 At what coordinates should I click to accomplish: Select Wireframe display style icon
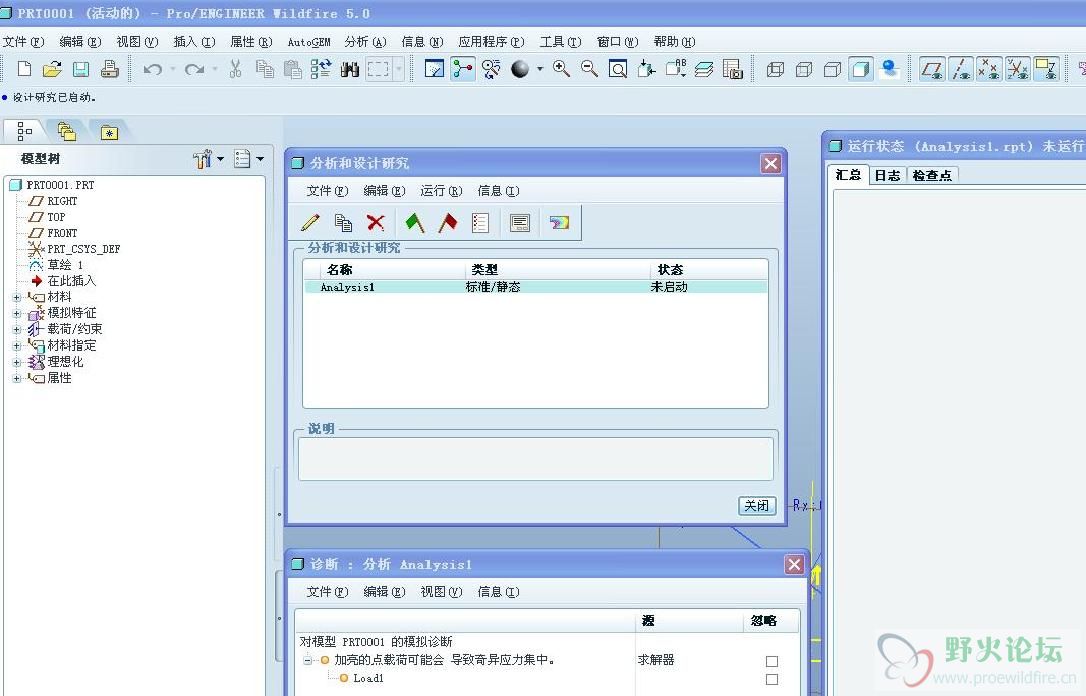click(x=775, y=69)
